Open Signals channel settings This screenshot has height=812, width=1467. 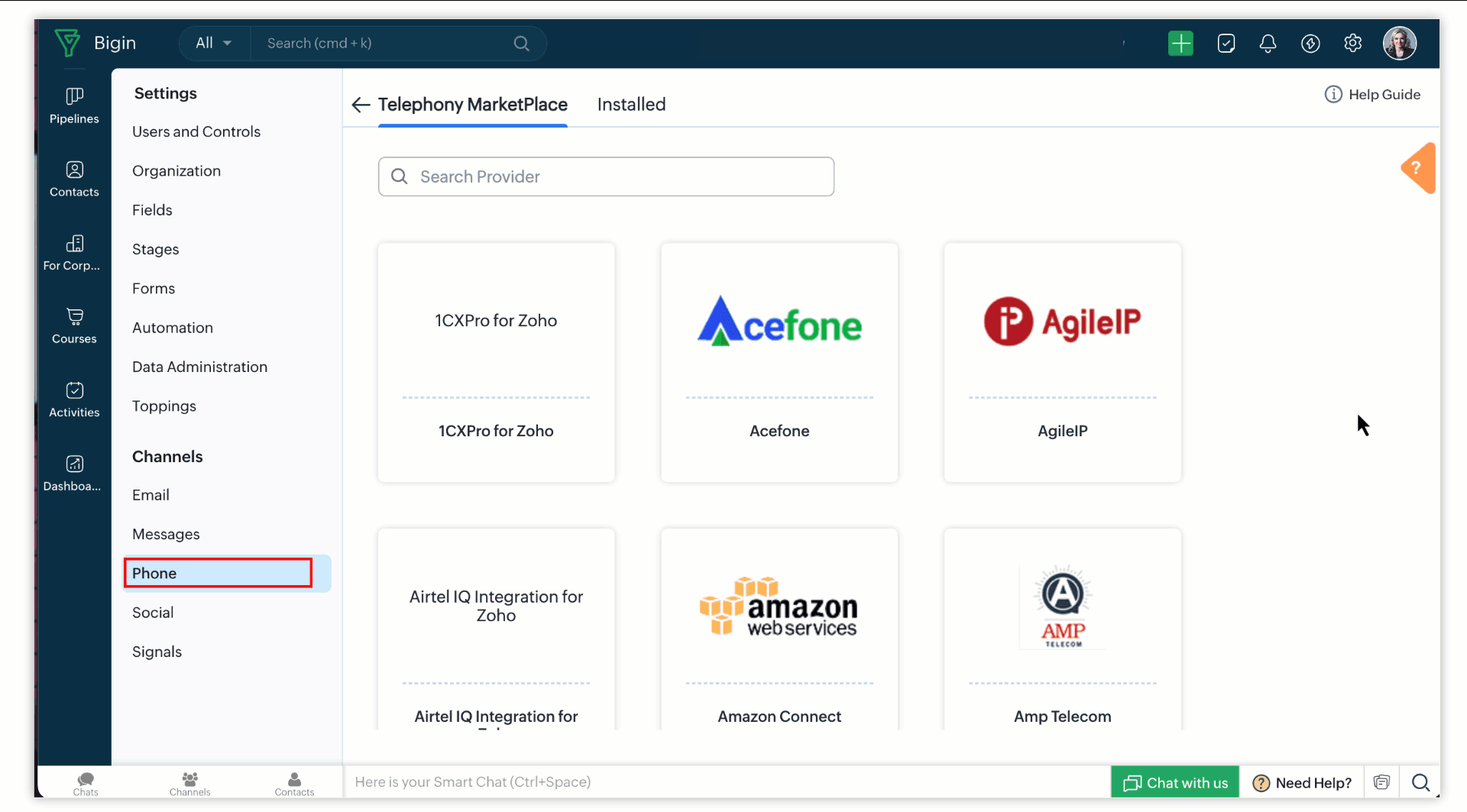coord(157,652)
